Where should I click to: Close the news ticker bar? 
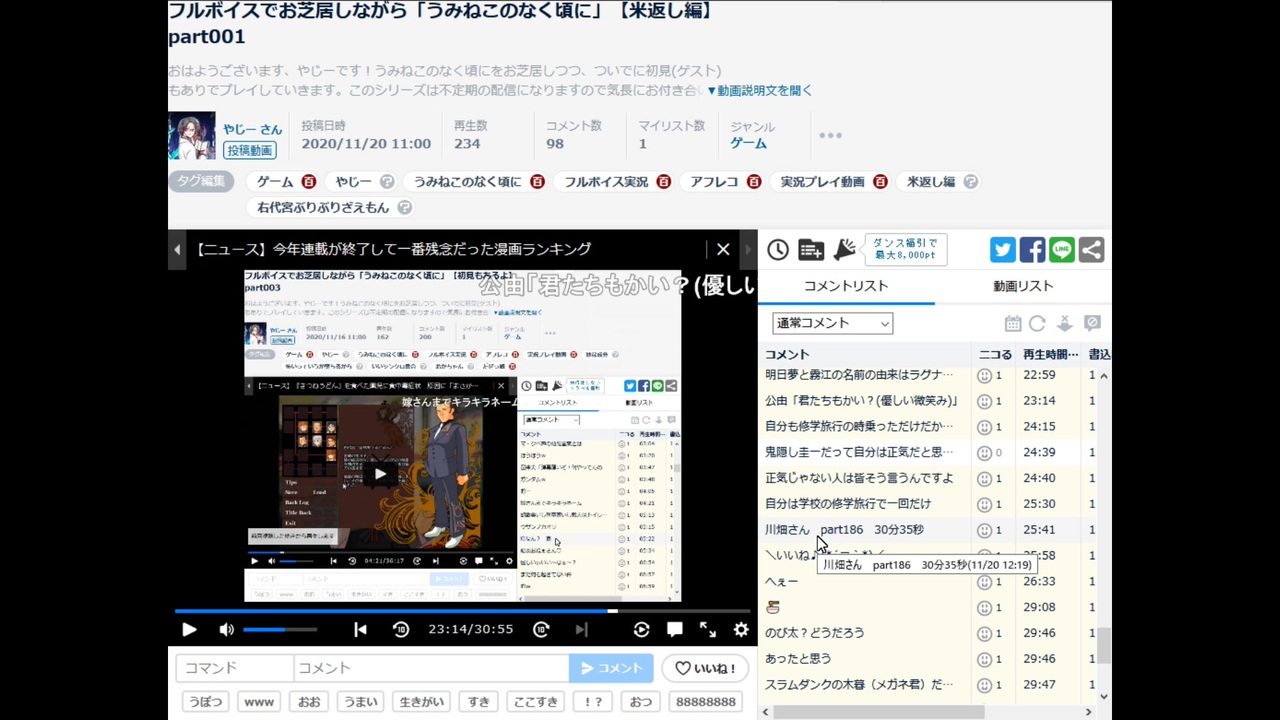pos(723,249)
